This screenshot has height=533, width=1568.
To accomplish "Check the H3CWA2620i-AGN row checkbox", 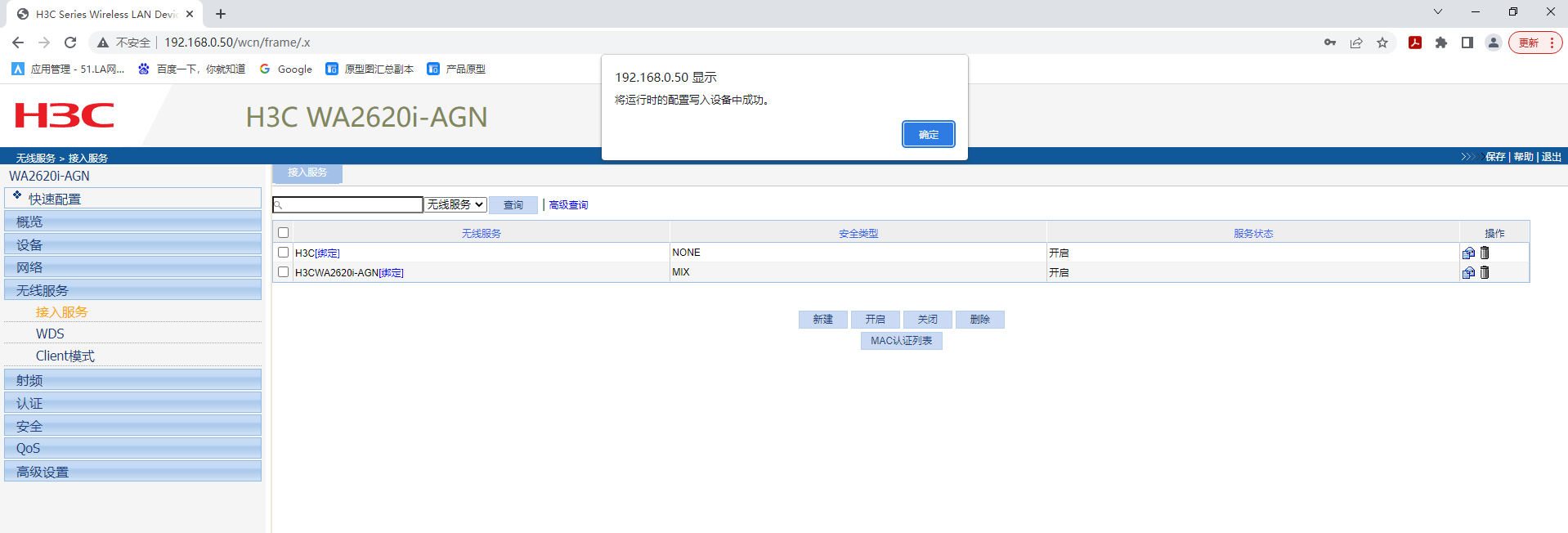I will (284, 272).
